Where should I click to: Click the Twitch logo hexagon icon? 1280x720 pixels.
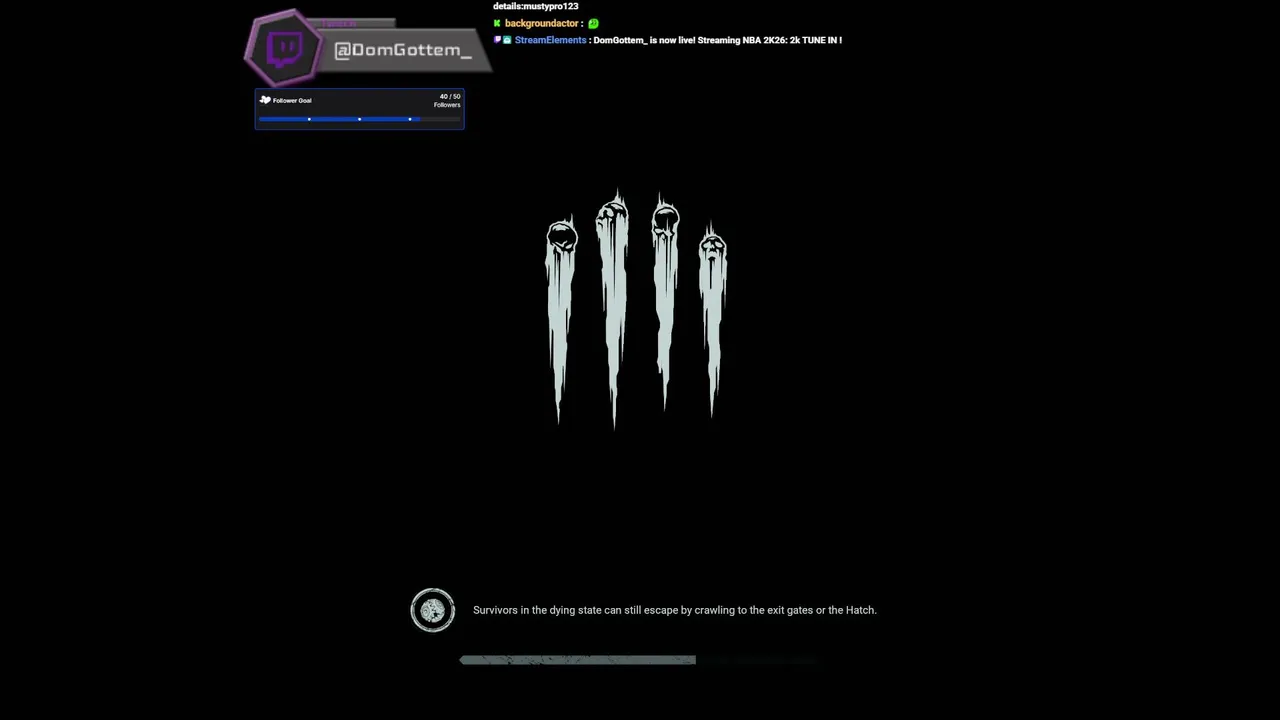coord(283,47)
